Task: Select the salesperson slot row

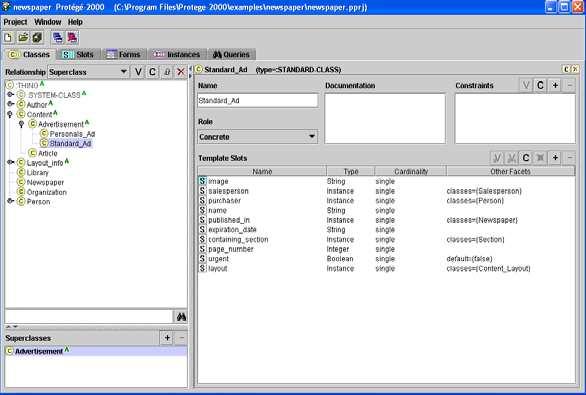Action: tap(386, 191)
